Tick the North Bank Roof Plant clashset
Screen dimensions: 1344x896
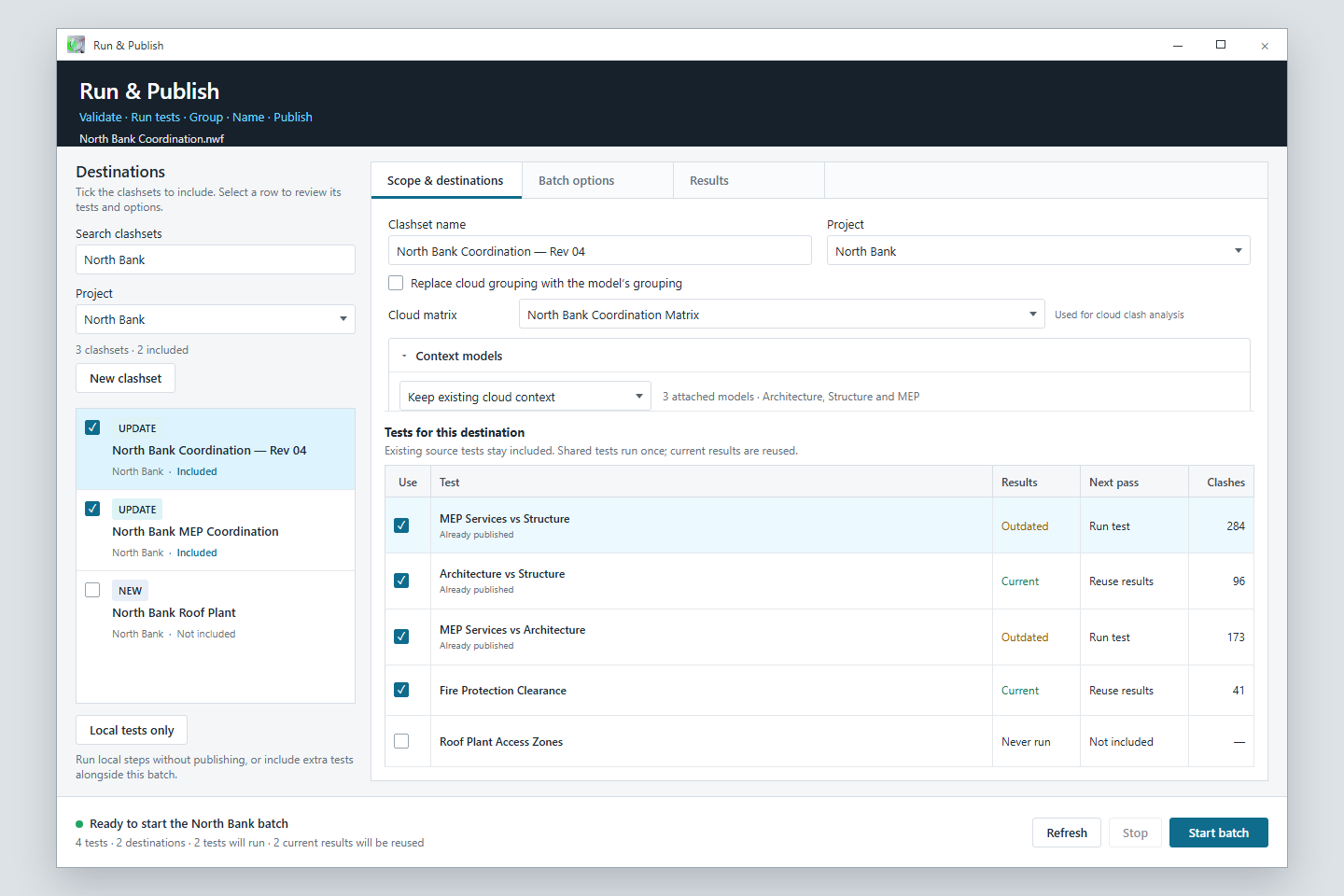click(x=92, y=590)
